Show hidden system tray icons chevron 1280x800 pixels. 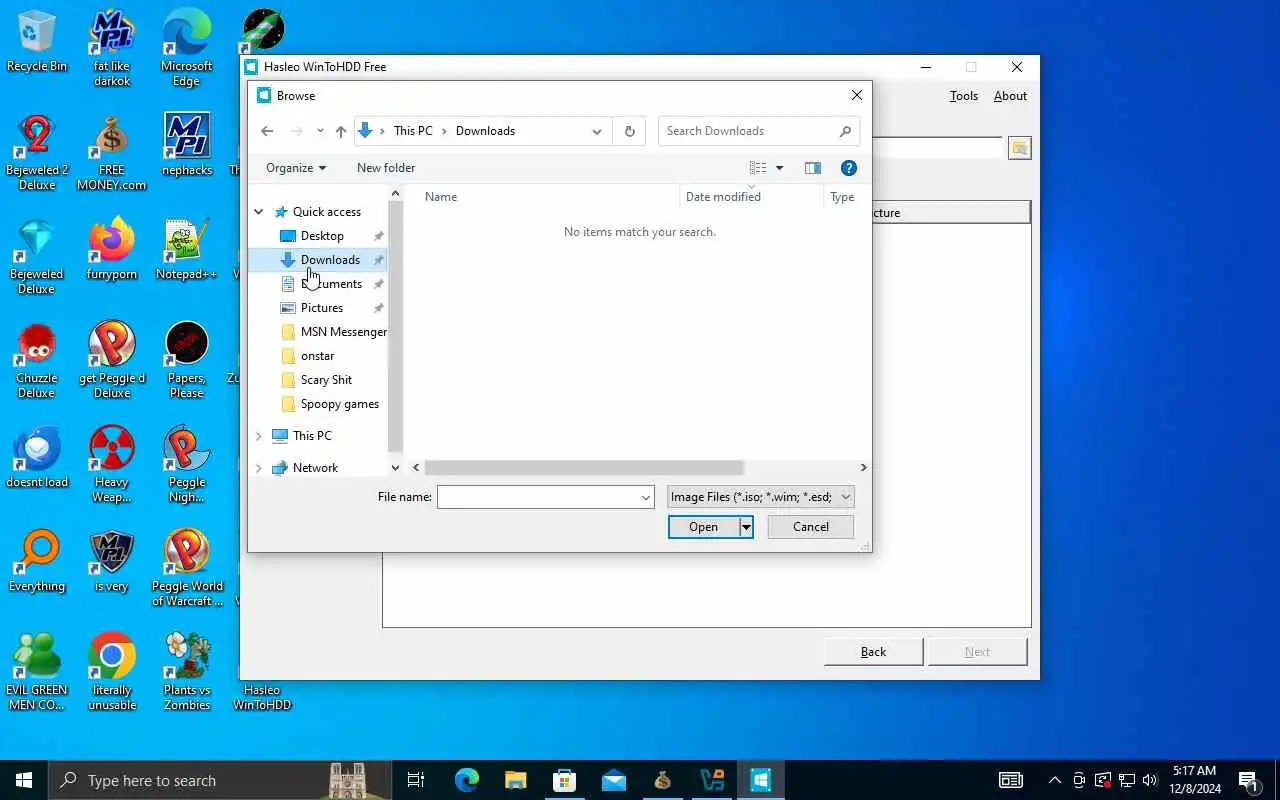[x=1055, y=780]
